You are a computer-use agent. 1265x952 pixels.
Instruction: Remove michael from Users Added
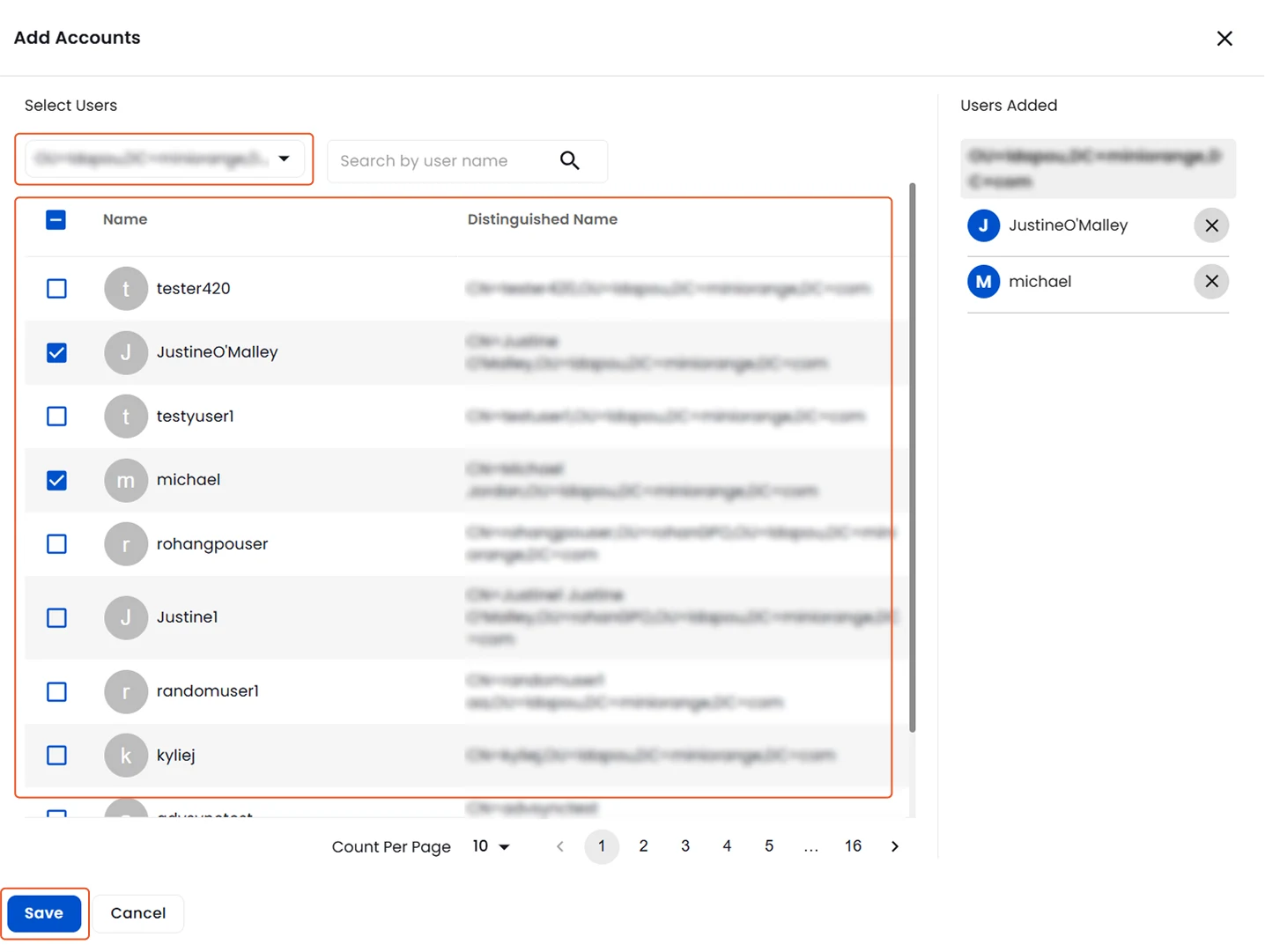point(1211,281)
